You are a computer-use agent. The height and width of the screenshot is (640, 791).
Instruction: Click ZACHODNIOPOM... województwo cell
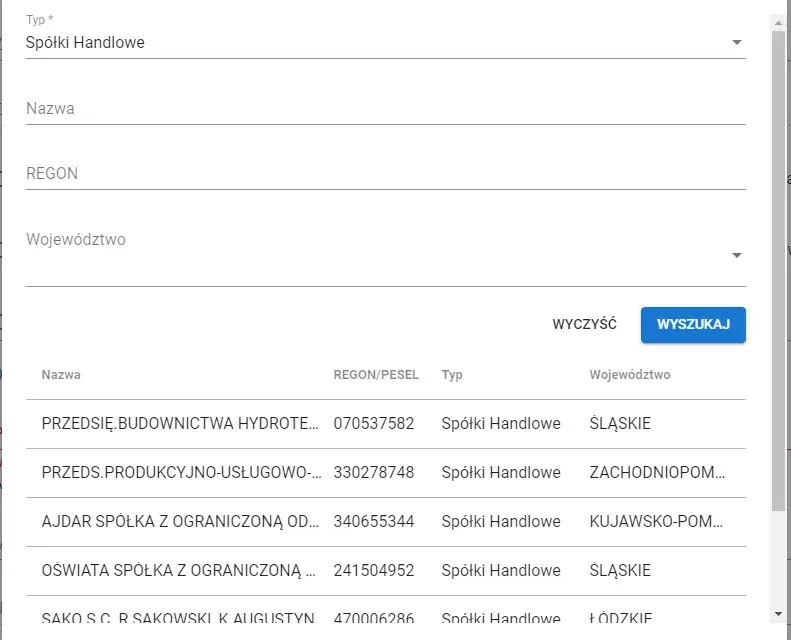tap(657, 472)
